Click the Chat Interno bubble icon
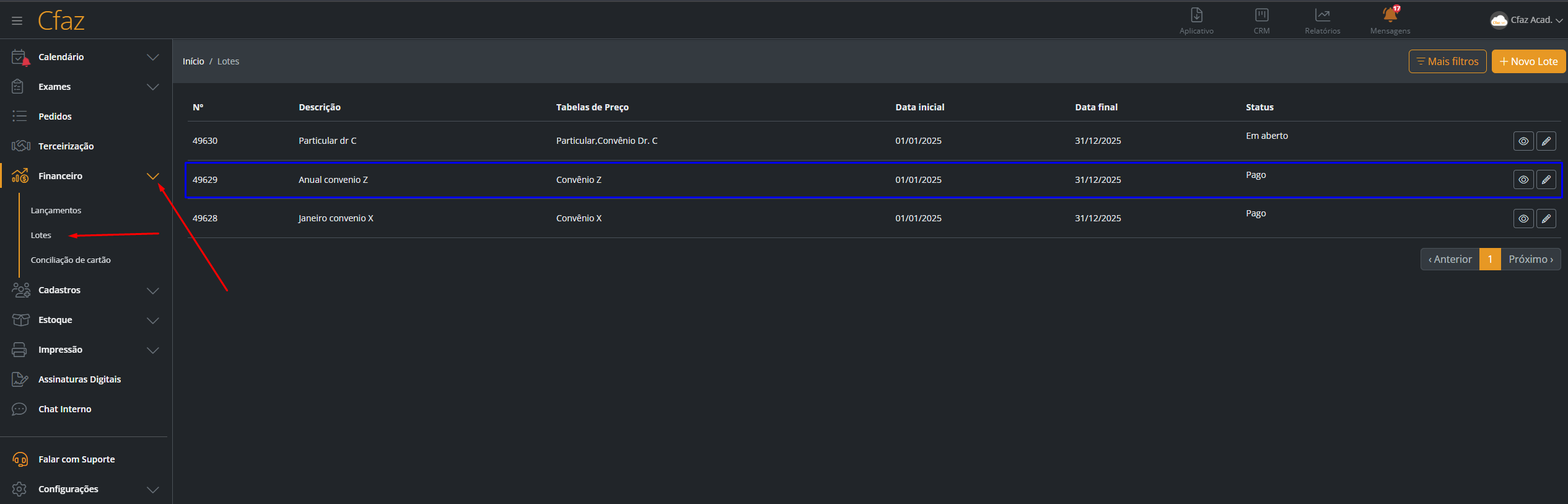1568x504 pixels. pos(19,409)
